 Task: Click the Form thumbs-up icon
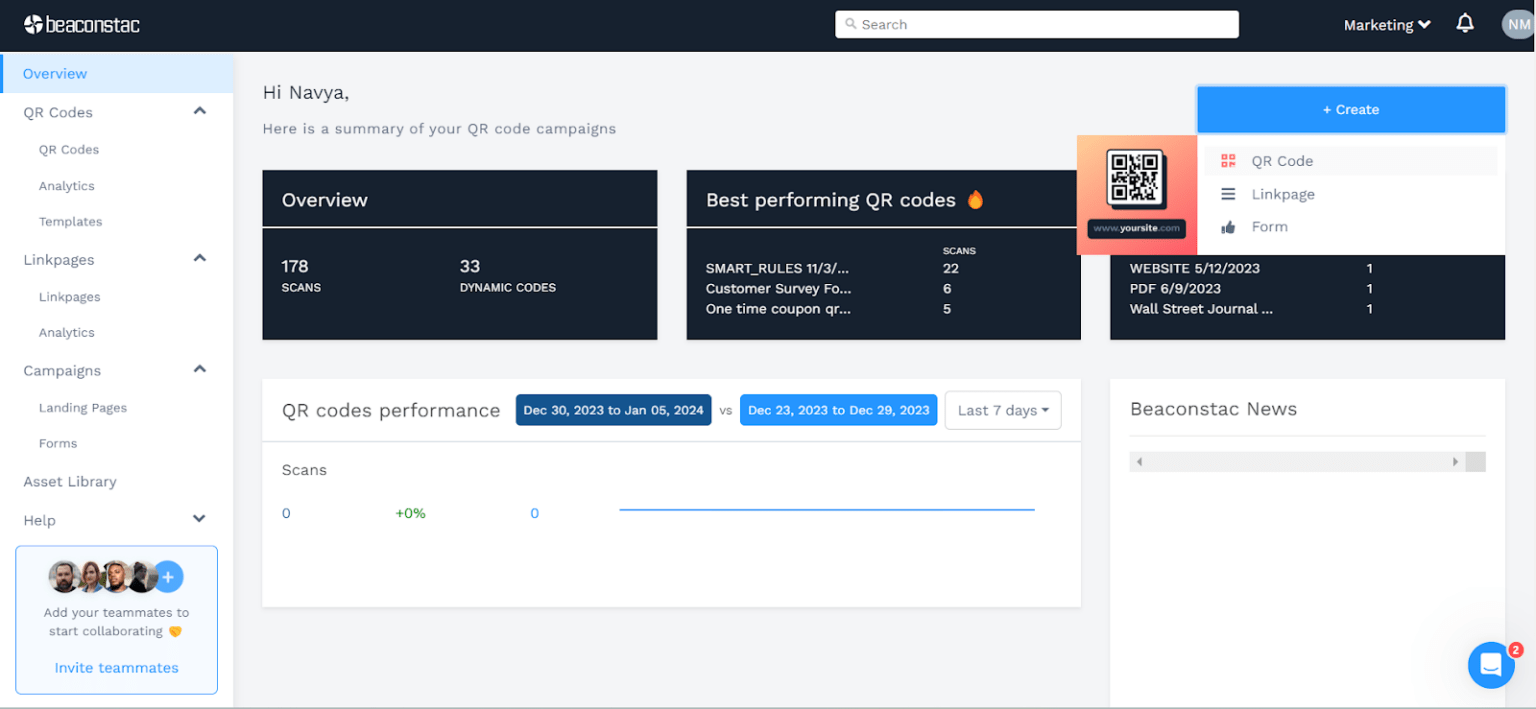(1228, 227)
